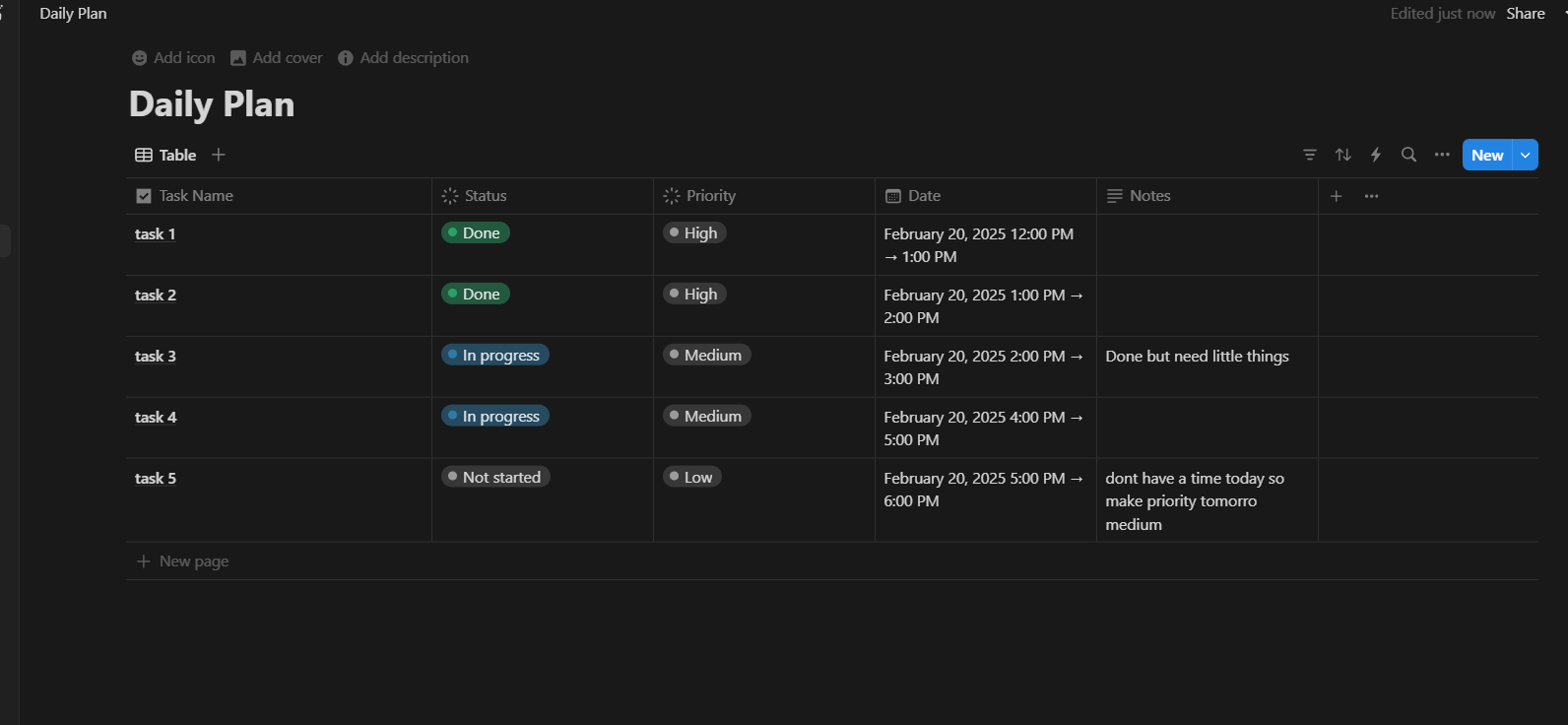This screenshot has width=1568, height=725.
Task: Click the date cell 'February 20, 2025 1:00 PM'
Action: pyautogui.click(x=986, y=306)
